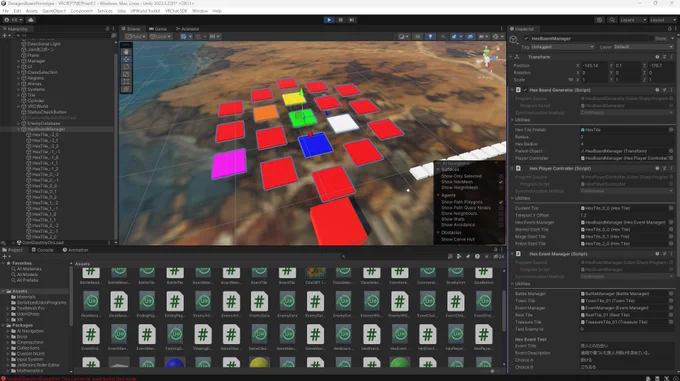Toggle scene lighting with the lightbulb icon
Image resolution: width=680 pixels, height=381 pixels.
pyautogui.click(x=430, y=37)
